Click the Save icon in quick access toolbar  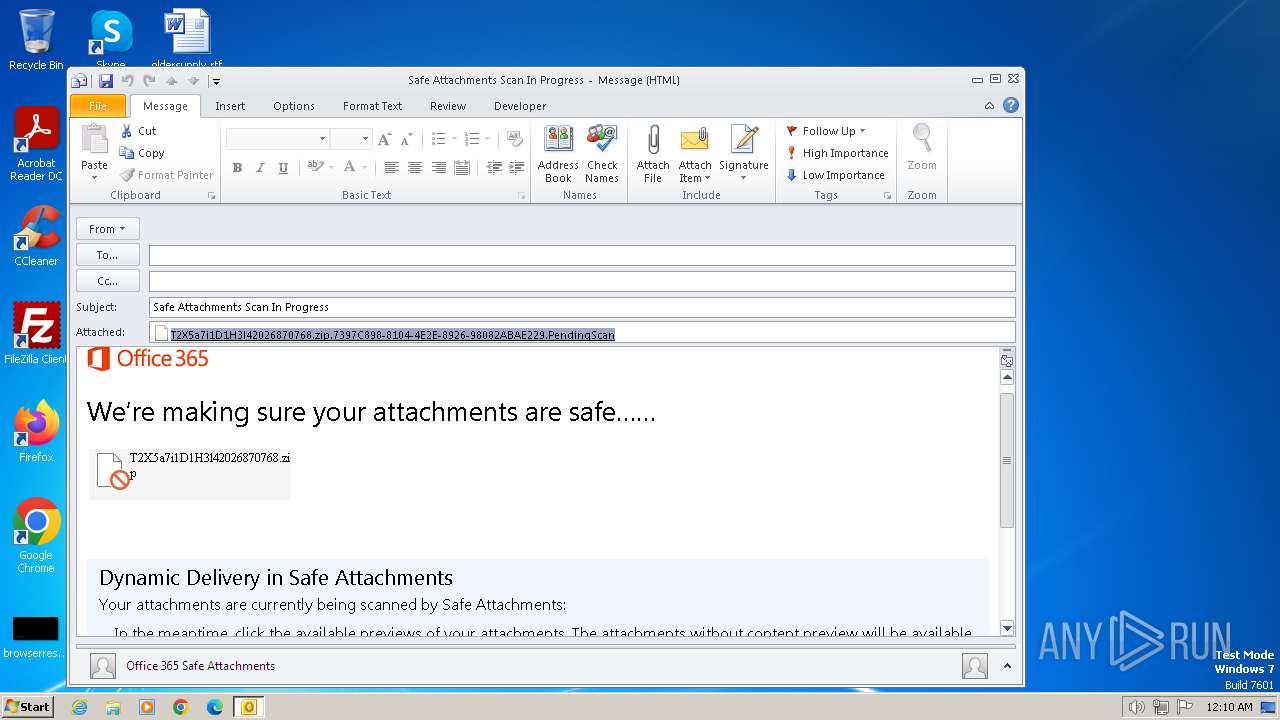point(106,80)
